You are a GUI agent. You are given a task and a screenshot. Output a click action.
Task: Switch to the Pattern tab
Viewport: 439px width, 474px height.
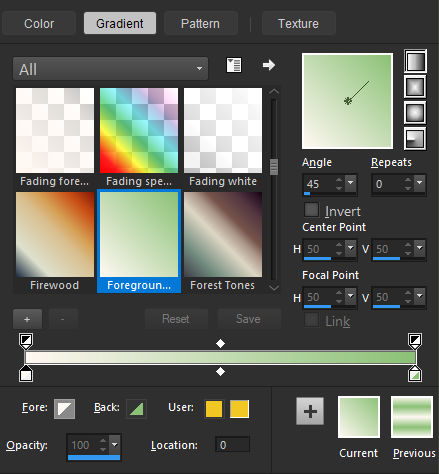[x=200, y=23]
